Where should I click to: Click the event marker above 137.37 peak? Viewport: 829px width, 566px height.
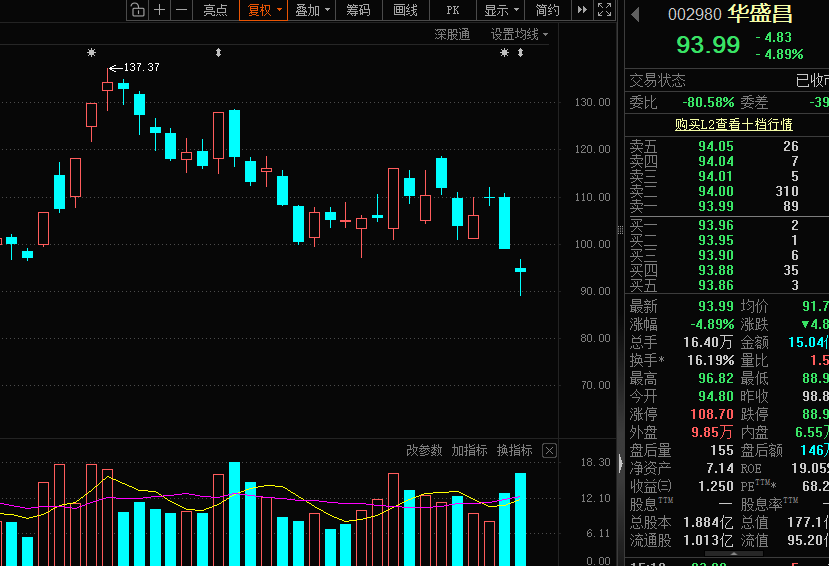91,52
